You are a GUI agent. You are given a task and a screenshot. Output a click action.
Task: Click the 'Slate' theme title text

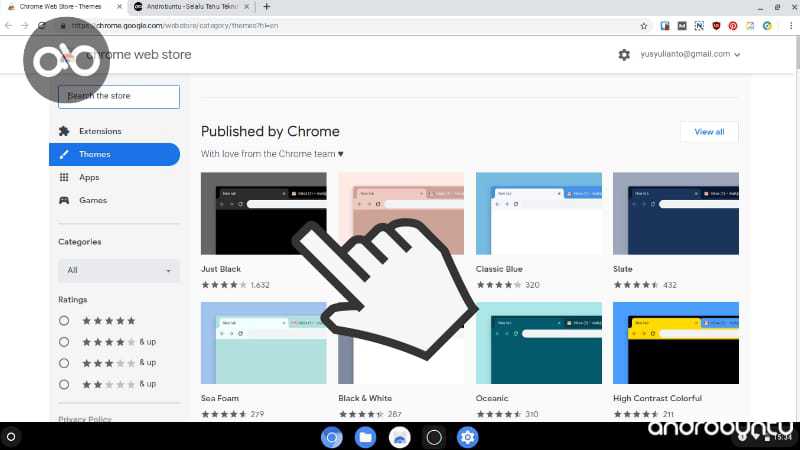pos(622,269)
